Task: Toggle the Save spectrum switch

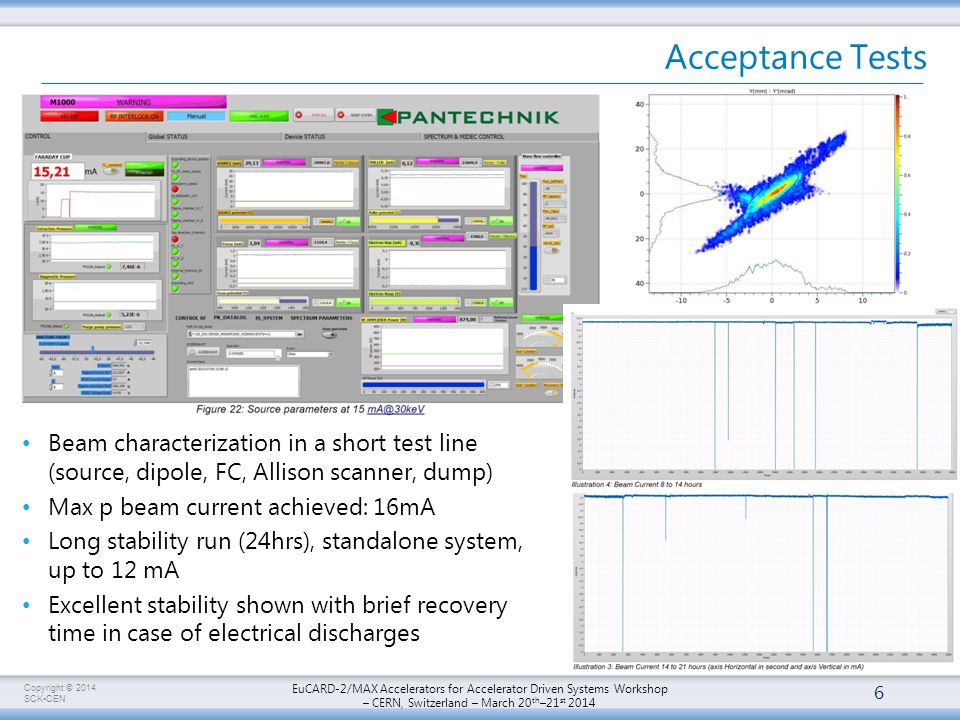Action: pyautogui.click(x=329, y=334)
